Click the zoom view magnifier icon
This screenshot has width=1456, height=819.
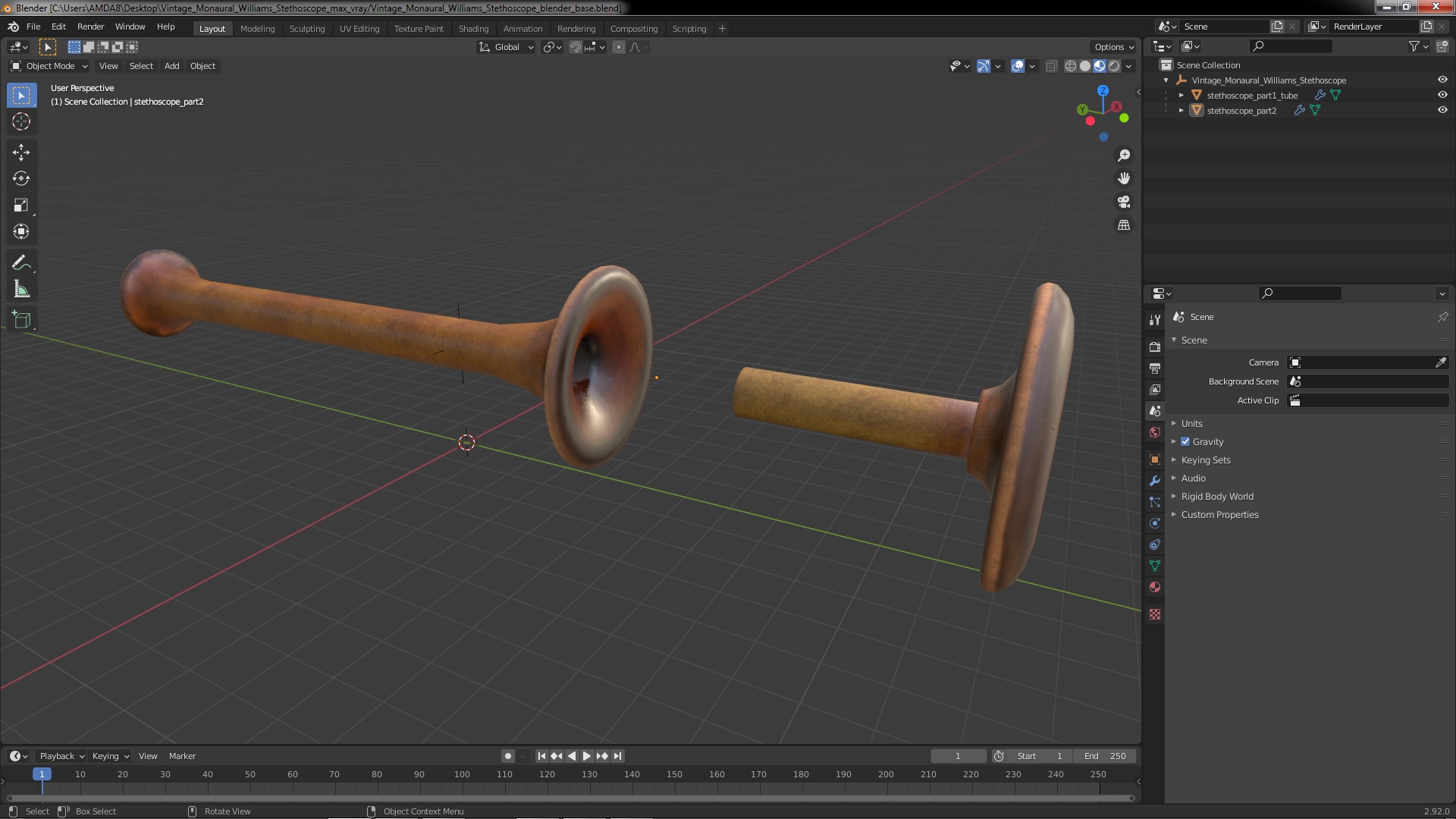pyautogui.click(x=1124, y=155)
